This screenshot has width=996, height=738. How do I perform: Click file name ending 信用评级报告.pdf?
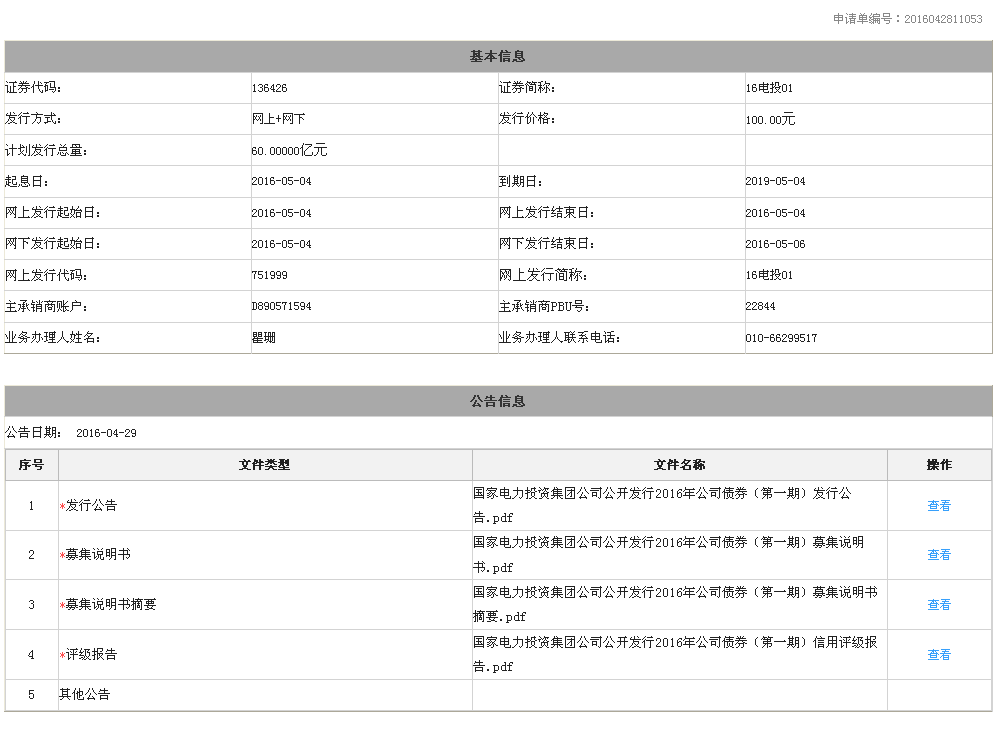tap(675, 655)
